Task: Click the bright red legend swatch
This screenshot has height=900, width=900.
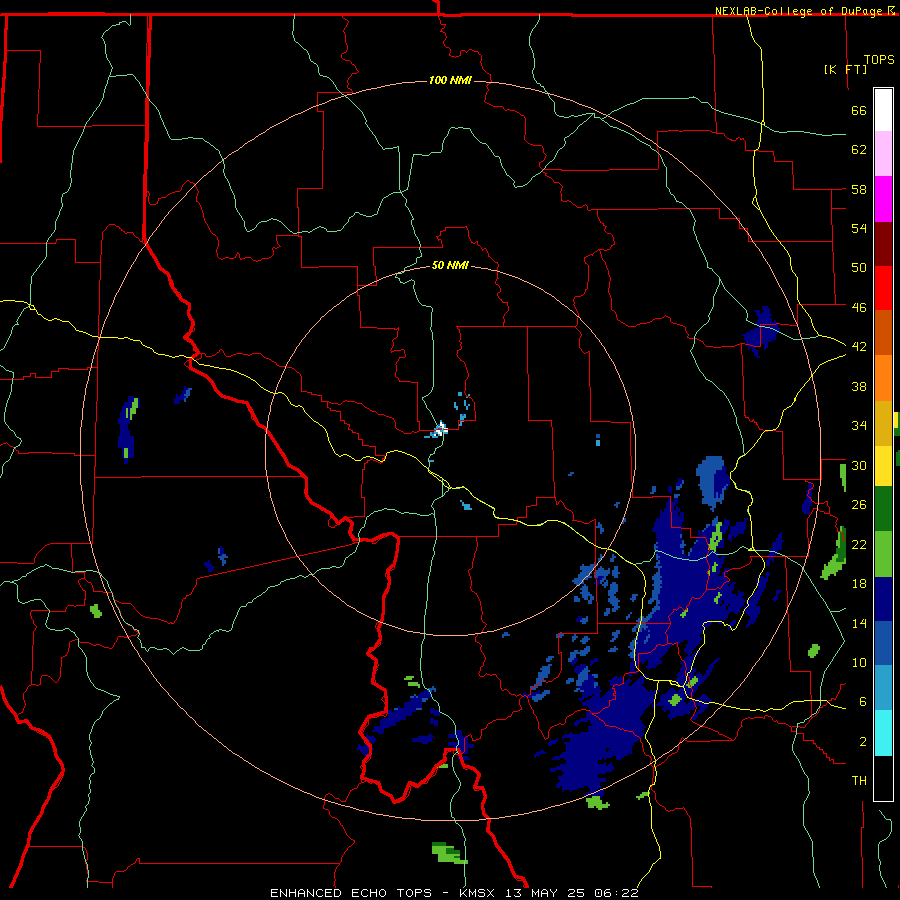Action: point(883,288)
